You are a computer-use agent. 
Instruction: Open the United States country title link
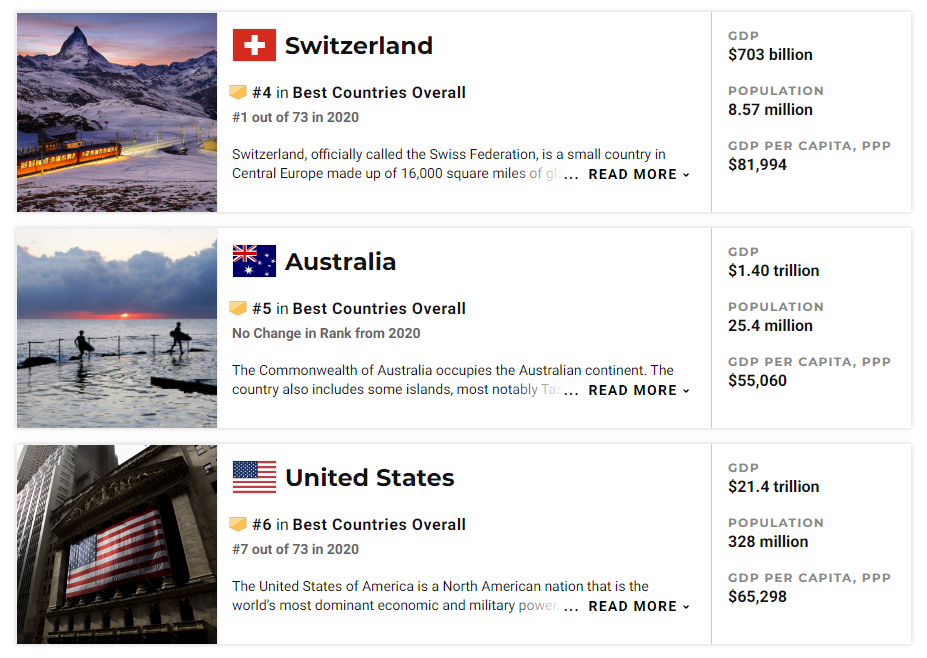(369, 478)
